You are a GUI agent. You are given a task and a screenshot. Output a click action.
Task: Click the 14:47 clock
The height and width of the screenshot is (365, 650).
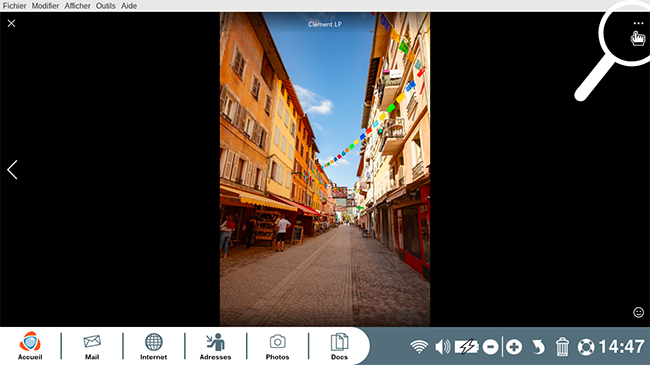(621, 346)
